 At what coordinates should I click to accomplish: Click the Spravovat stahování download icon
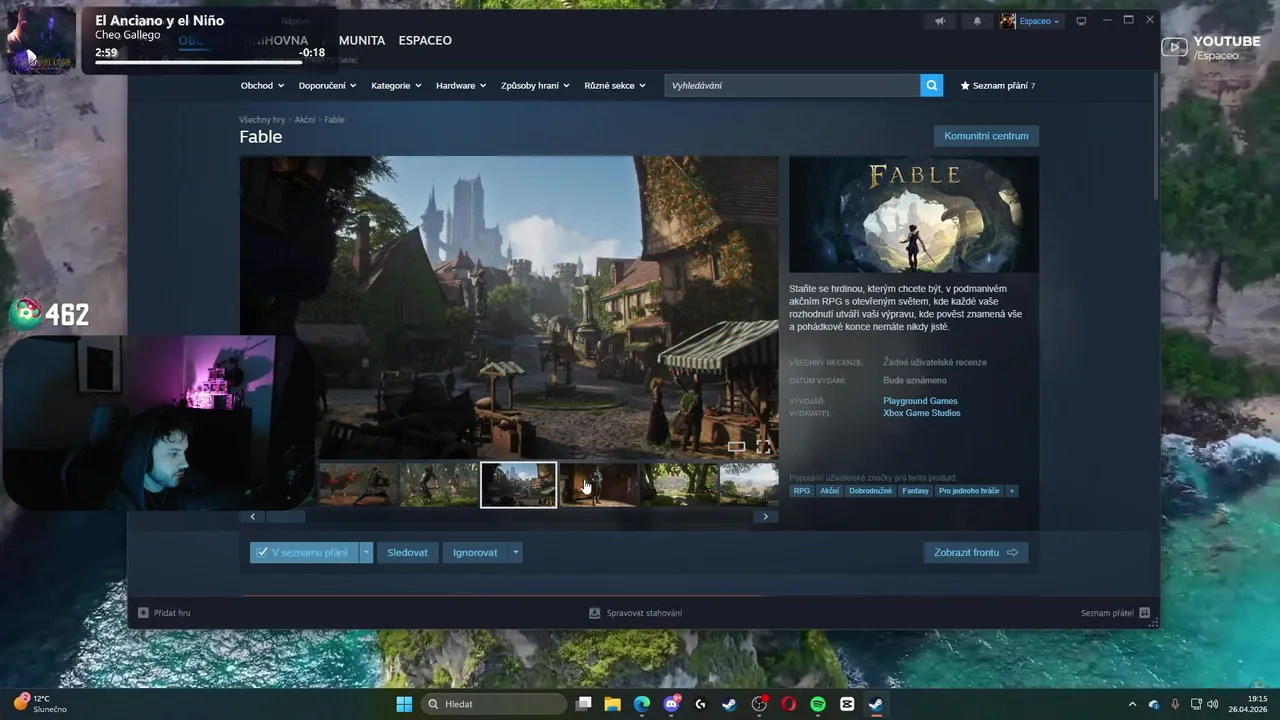(595, 613)
